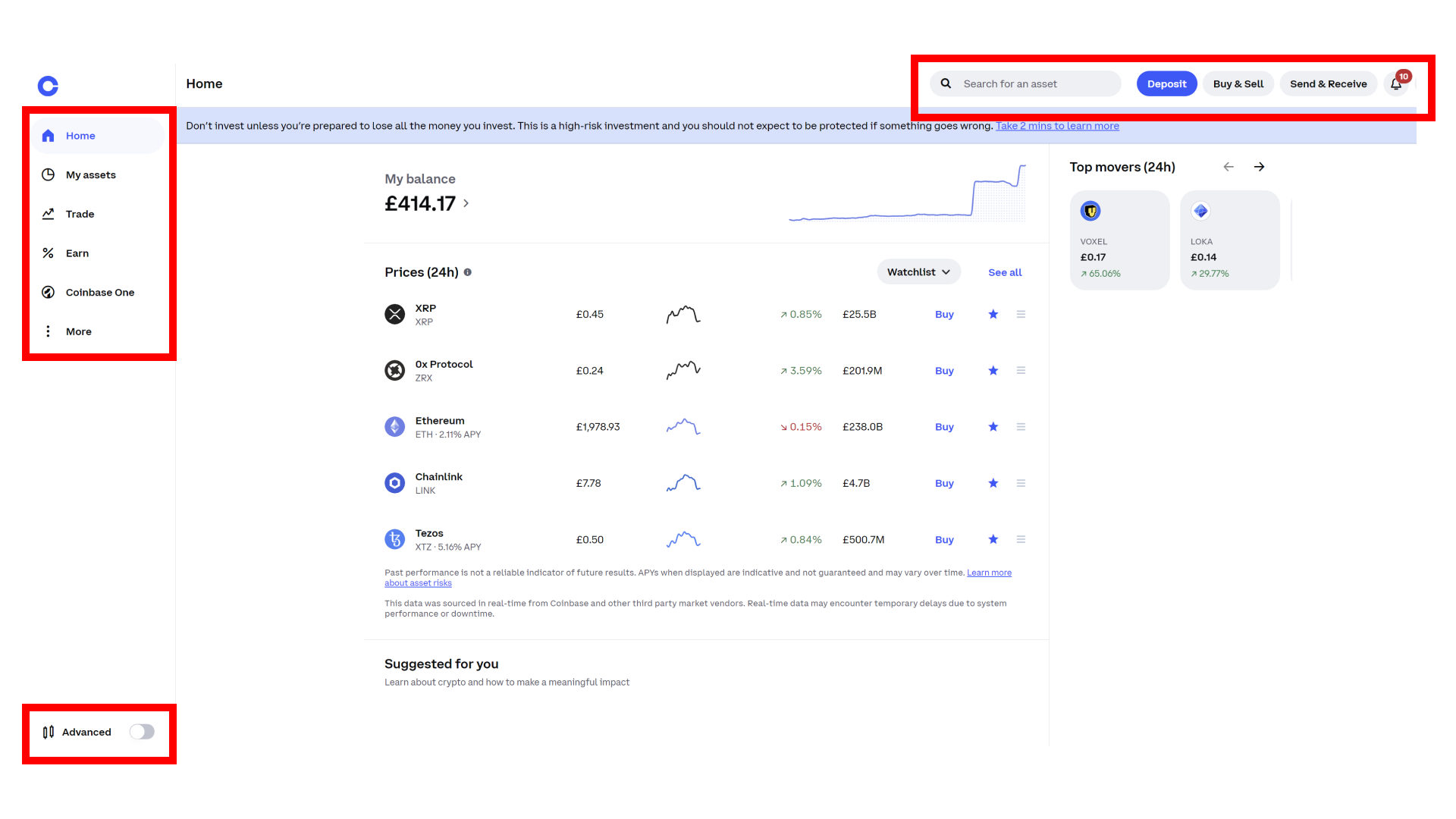
Task: Click the My assets navigation icon
Action: pos(47,175)
